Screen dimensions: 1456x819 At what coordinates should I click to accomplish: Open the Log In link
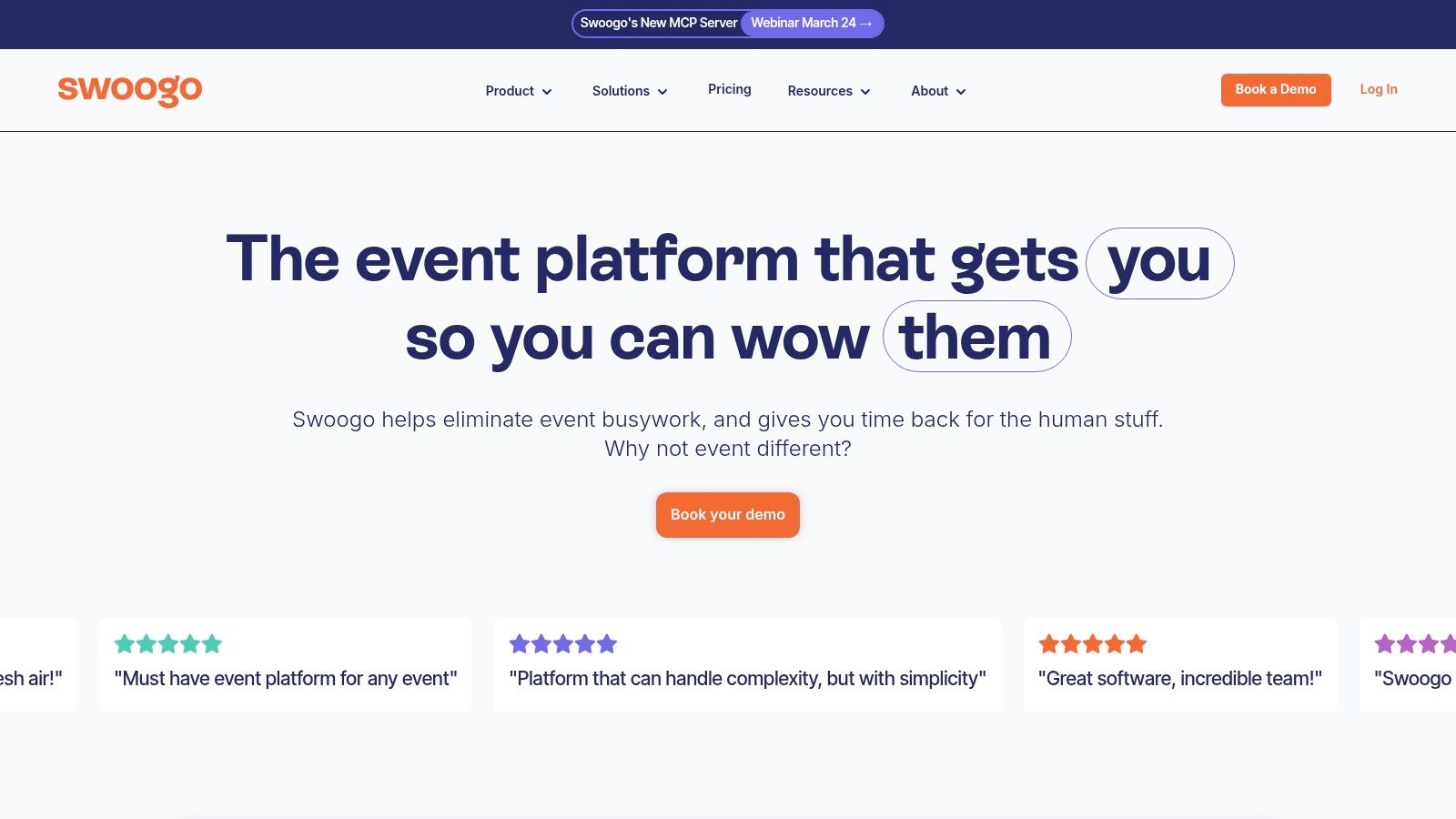pyautogui.click(x=1379, y=89)
